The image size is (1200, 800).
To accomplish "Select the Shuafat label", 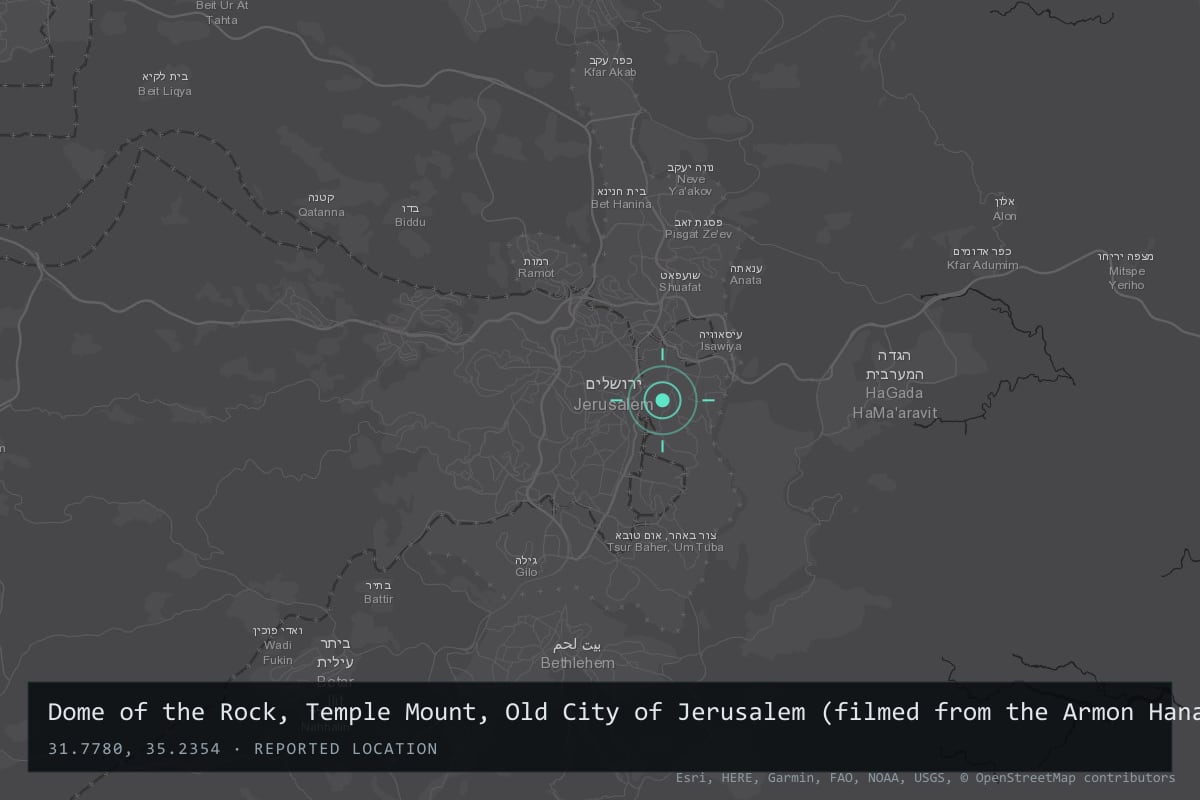I will [680, 281].
